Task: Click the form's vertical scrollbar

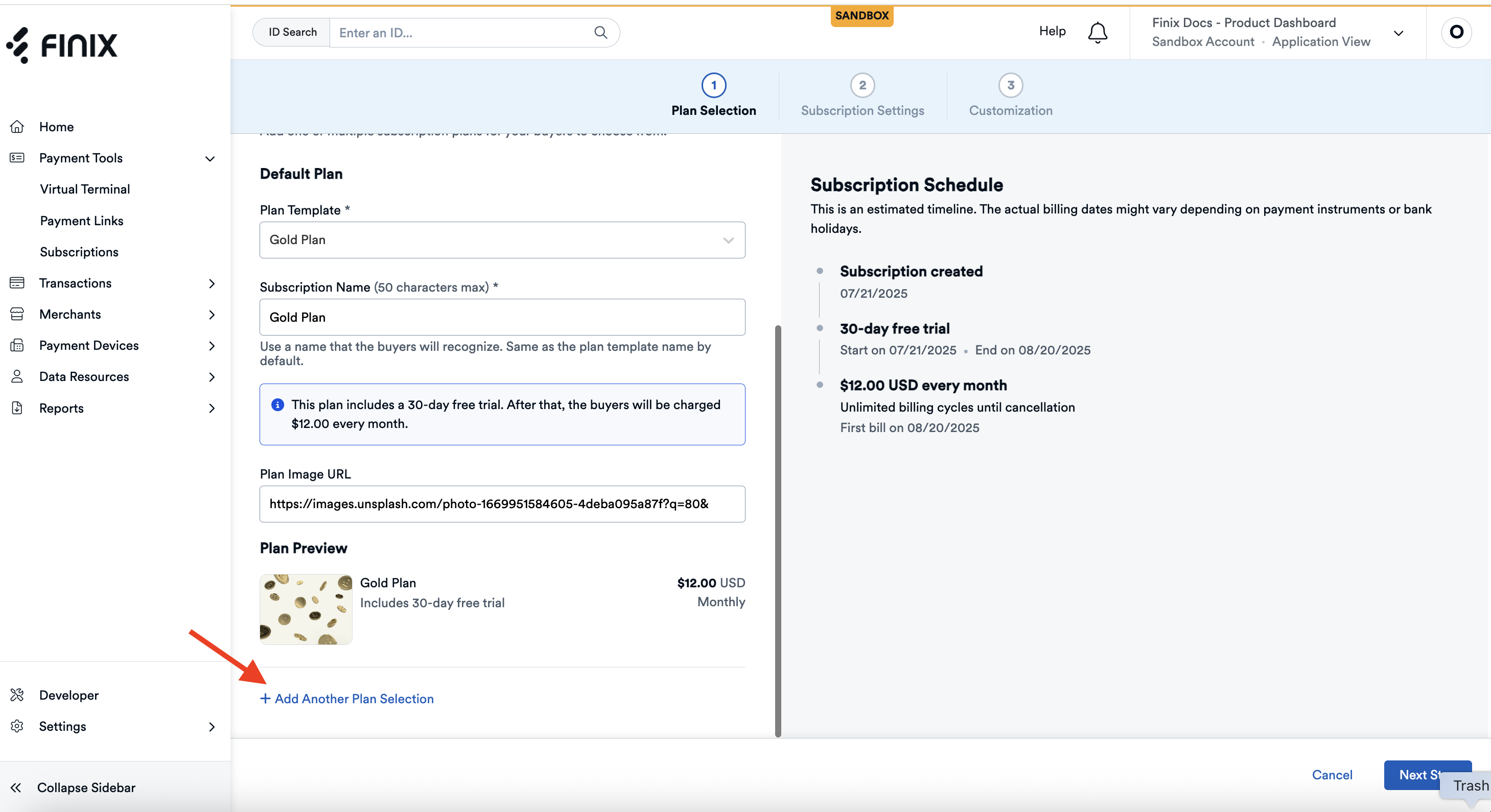Action: (x=778, y=531)
